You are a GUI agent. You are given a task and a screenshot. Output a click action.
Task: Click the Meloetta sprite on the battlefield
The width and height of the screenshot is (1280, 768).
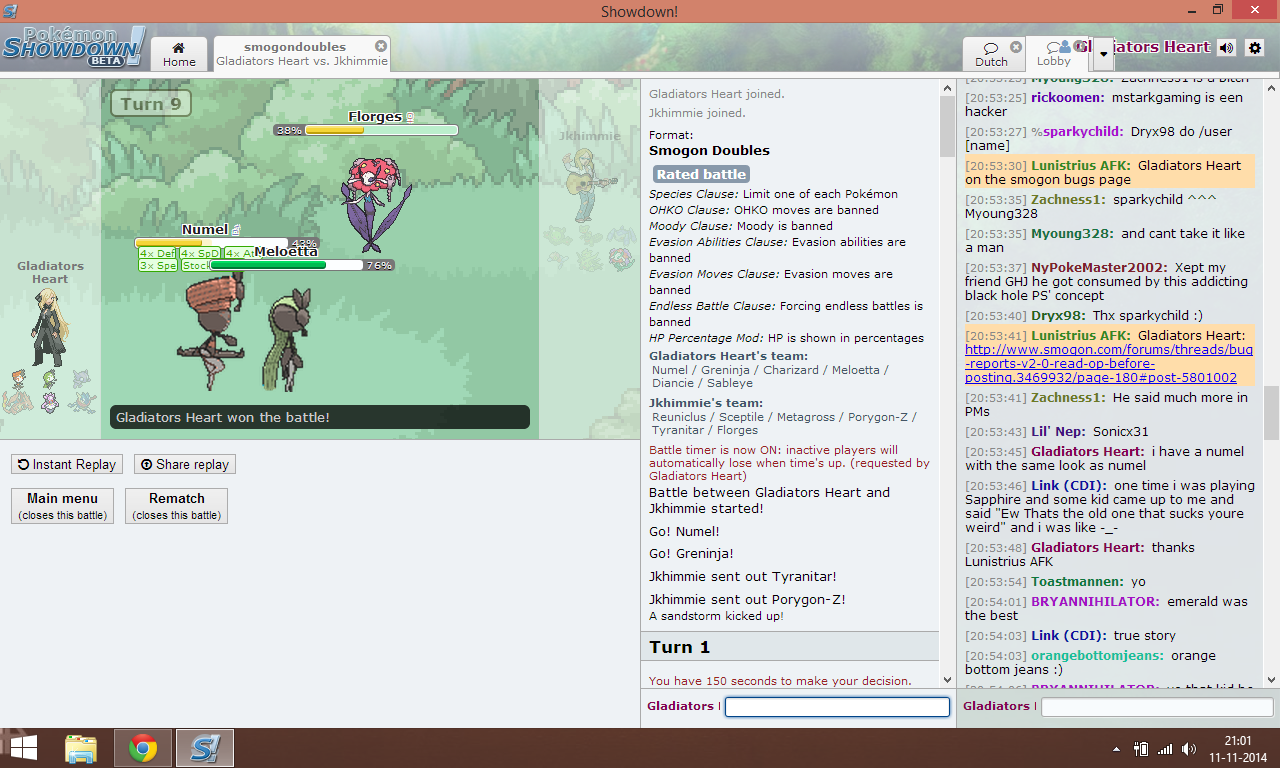pos(288,340)
